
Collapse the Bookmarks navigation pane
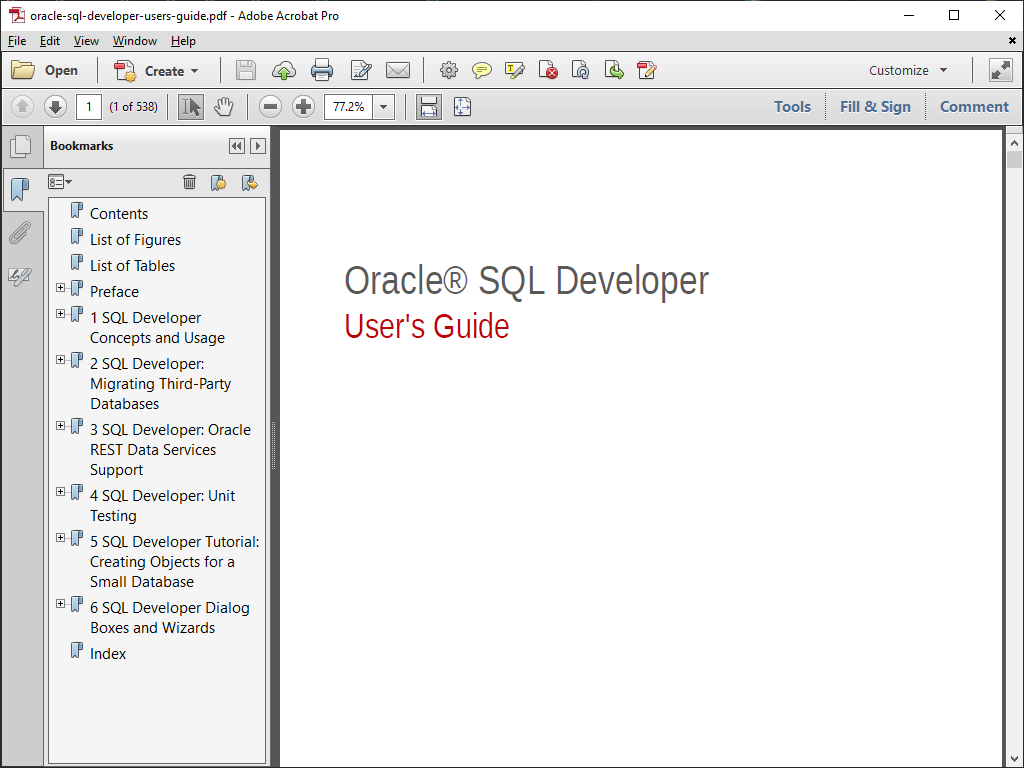(x=236, y=146)
